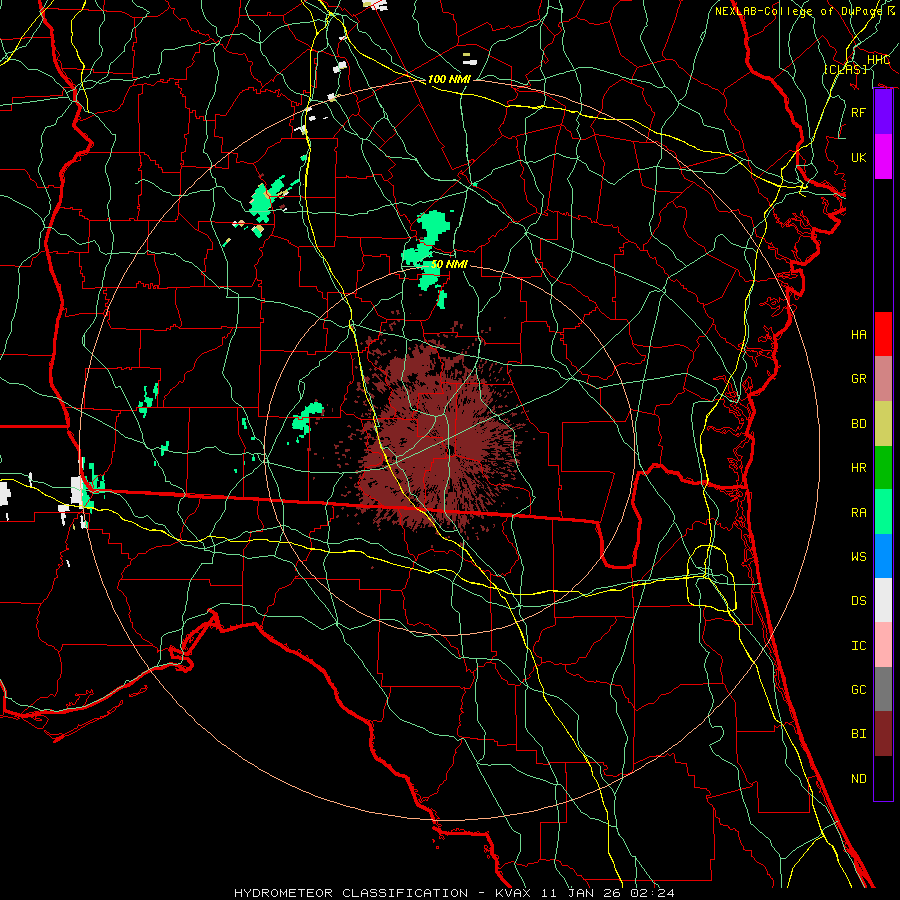900x900 pixels.
Task: Select the gray GC color swatch
Action: point(883,689)
